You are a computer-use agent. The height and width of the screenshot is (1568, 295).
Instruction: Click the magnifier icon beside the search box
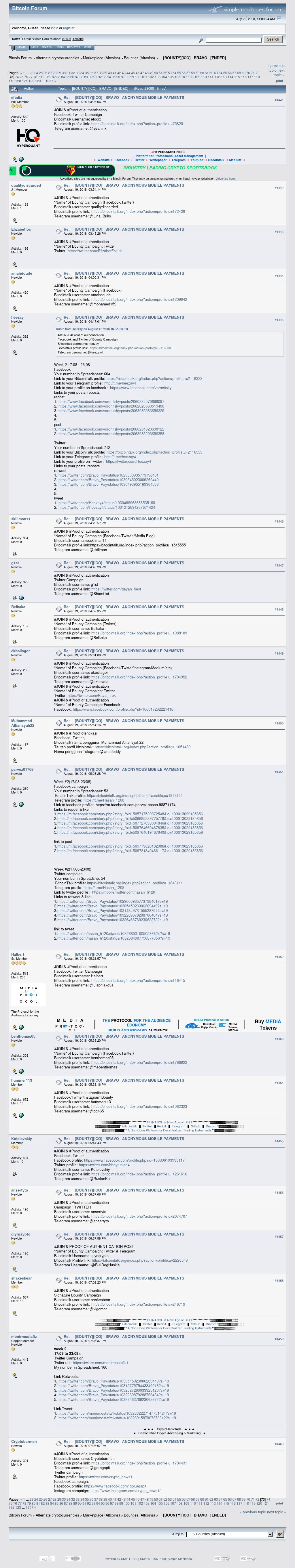[201, 40]
